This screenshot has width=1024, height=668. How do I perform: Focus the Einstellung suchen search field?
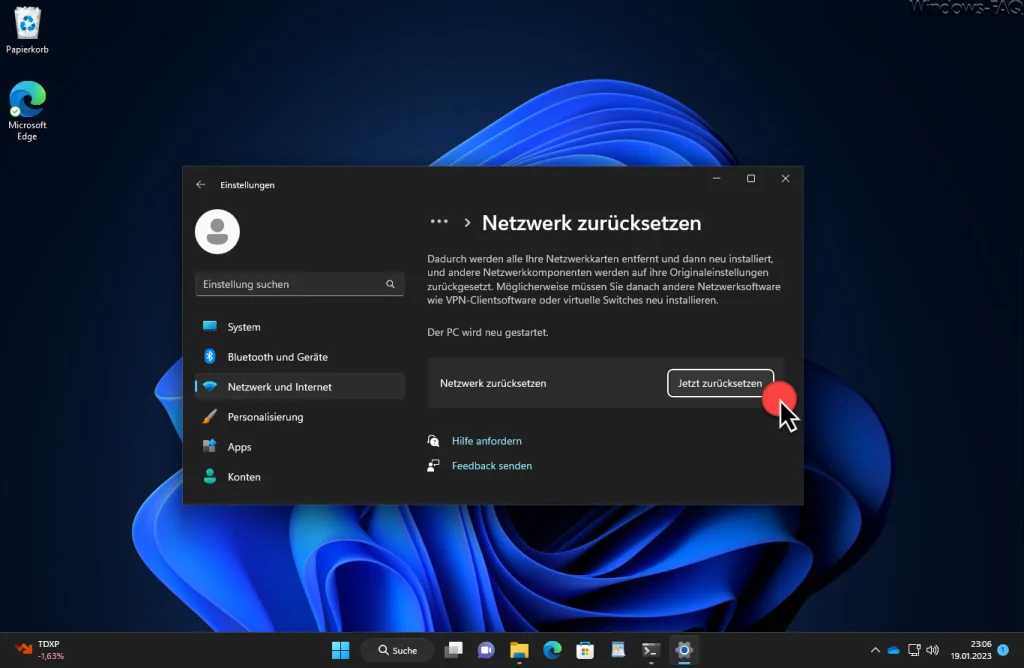click(300, 284)
